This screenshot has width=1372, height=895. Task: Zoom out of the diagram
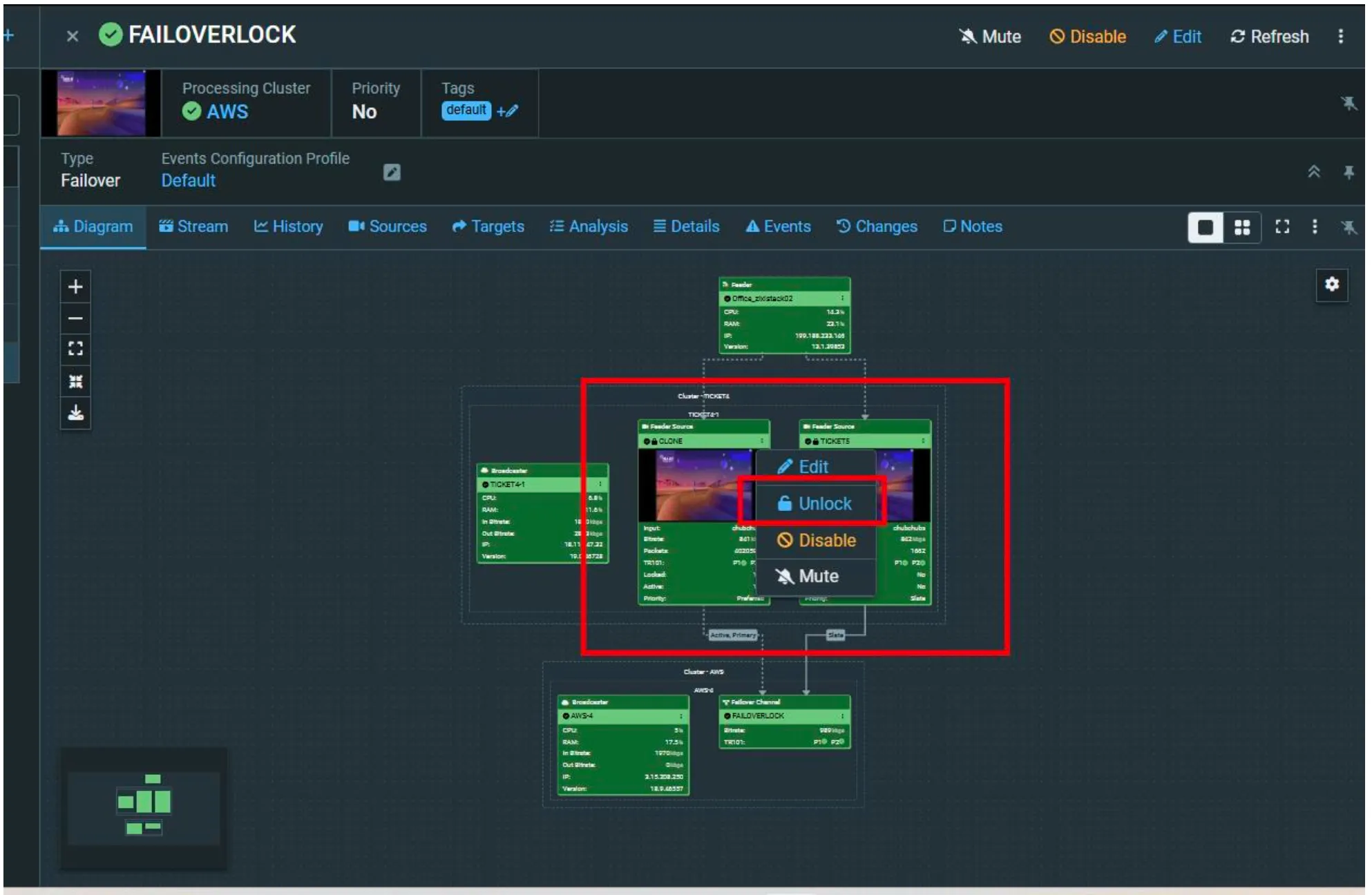(x=76, y=318)
